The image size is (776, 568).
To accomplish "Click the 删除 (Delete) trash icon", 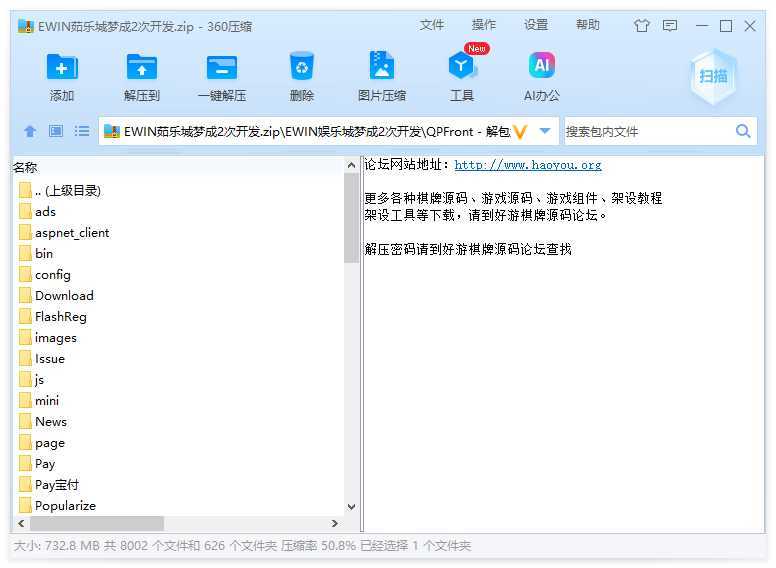I will click(x=301, y=66).
